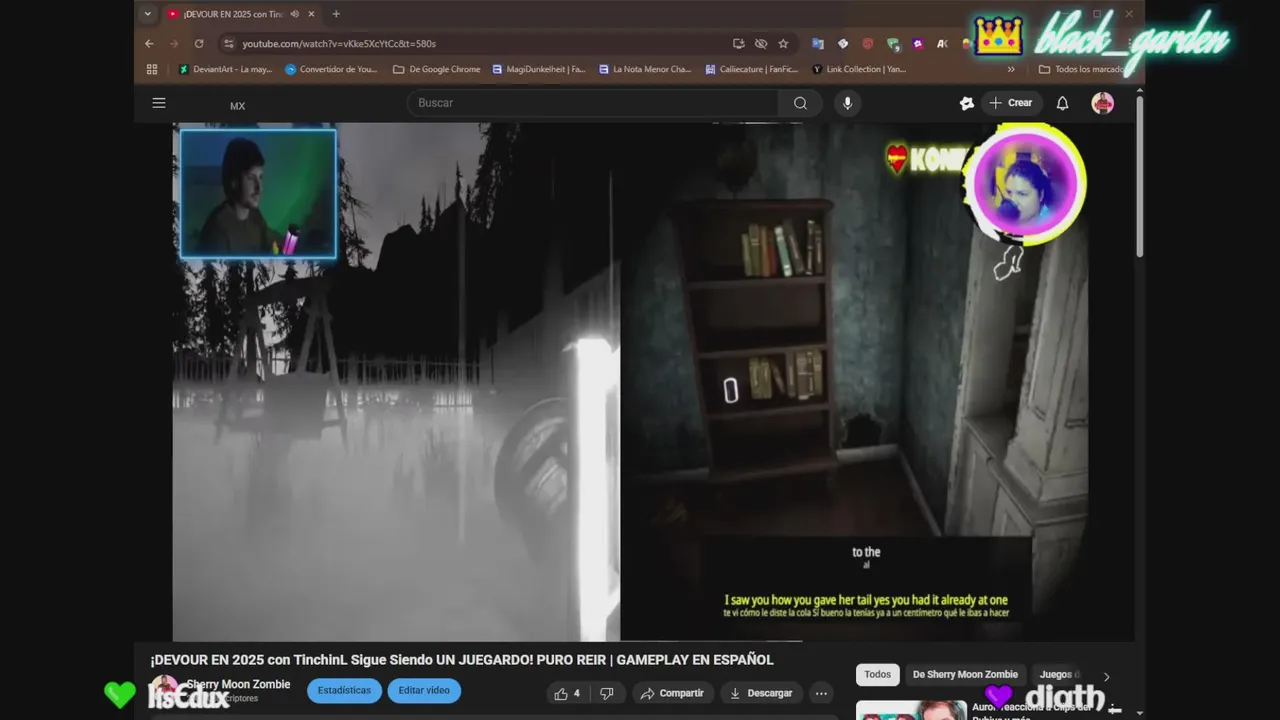Viewport: 1280px width, 720px height.
Task: Open the Crear create menu
Action: click(x=1012, y=103)
